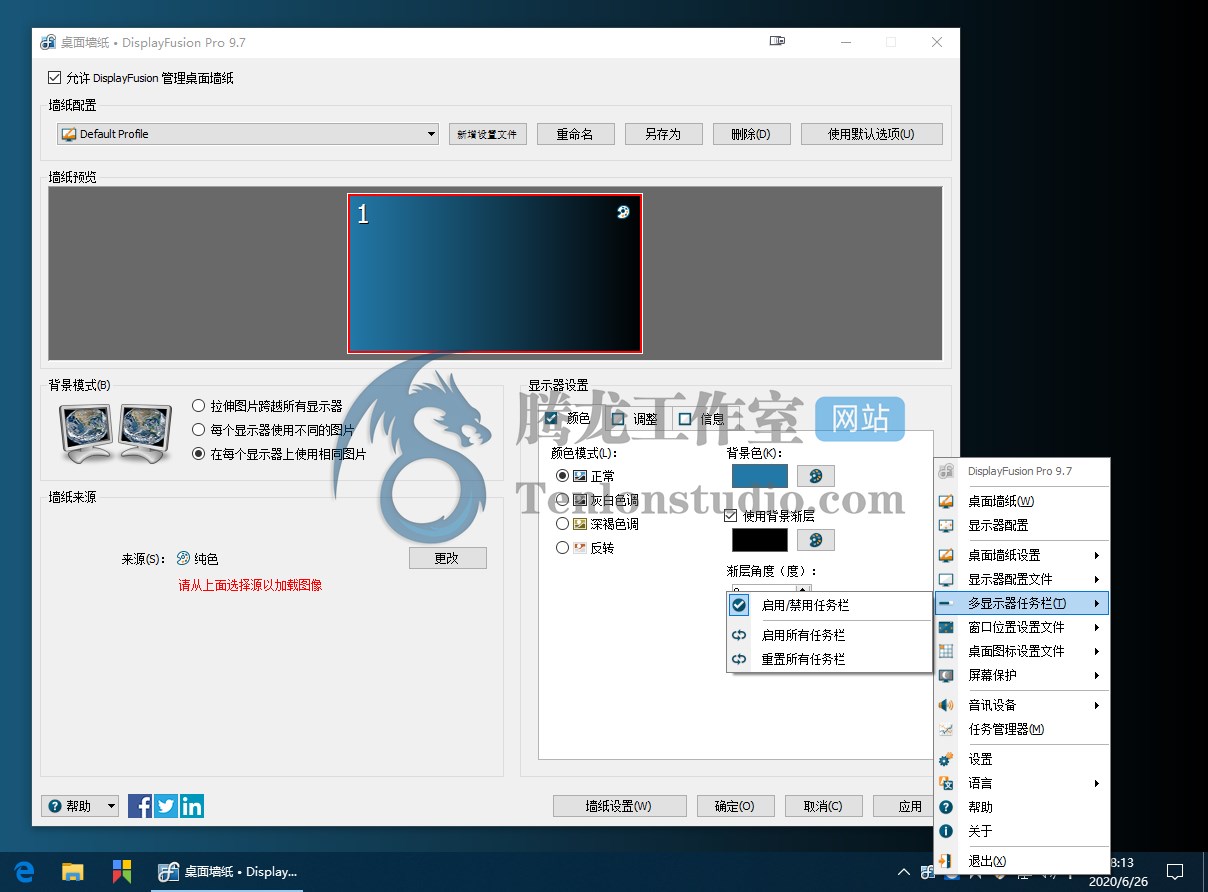Select 拉伸图片跨越所有显示器 radio option

(198, 406)
